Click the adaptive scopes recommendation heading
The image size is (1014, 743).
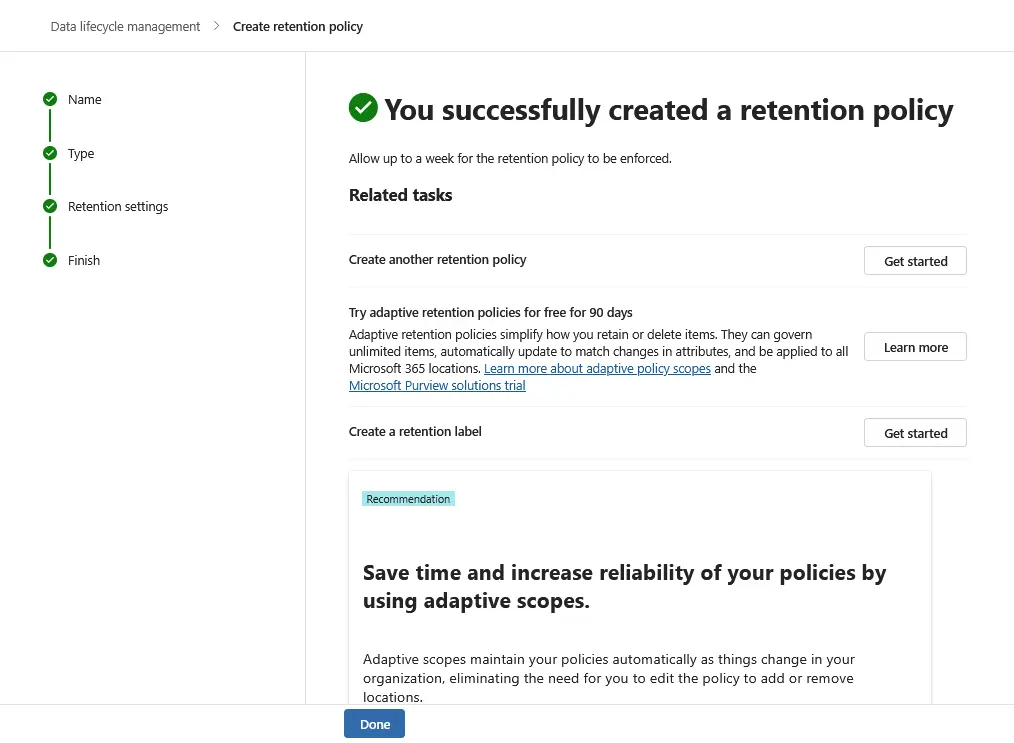[624, 586]
